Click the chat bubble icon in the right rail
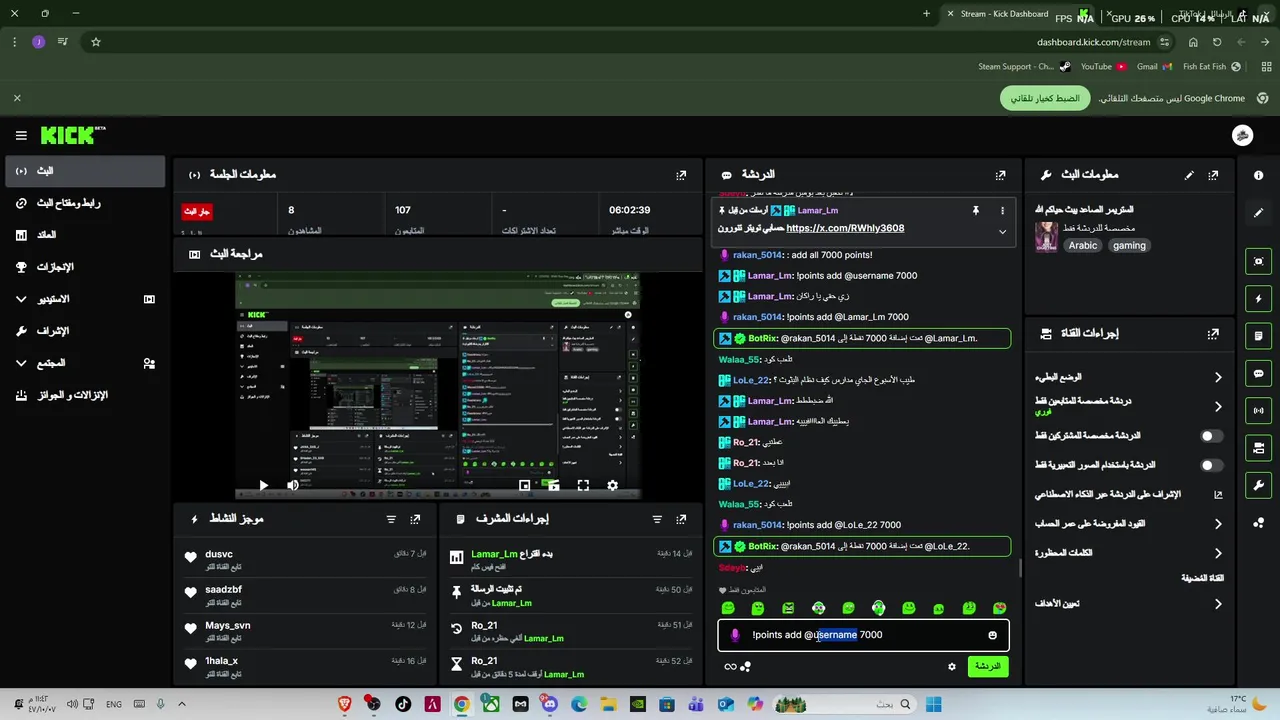 (1258, 373)
